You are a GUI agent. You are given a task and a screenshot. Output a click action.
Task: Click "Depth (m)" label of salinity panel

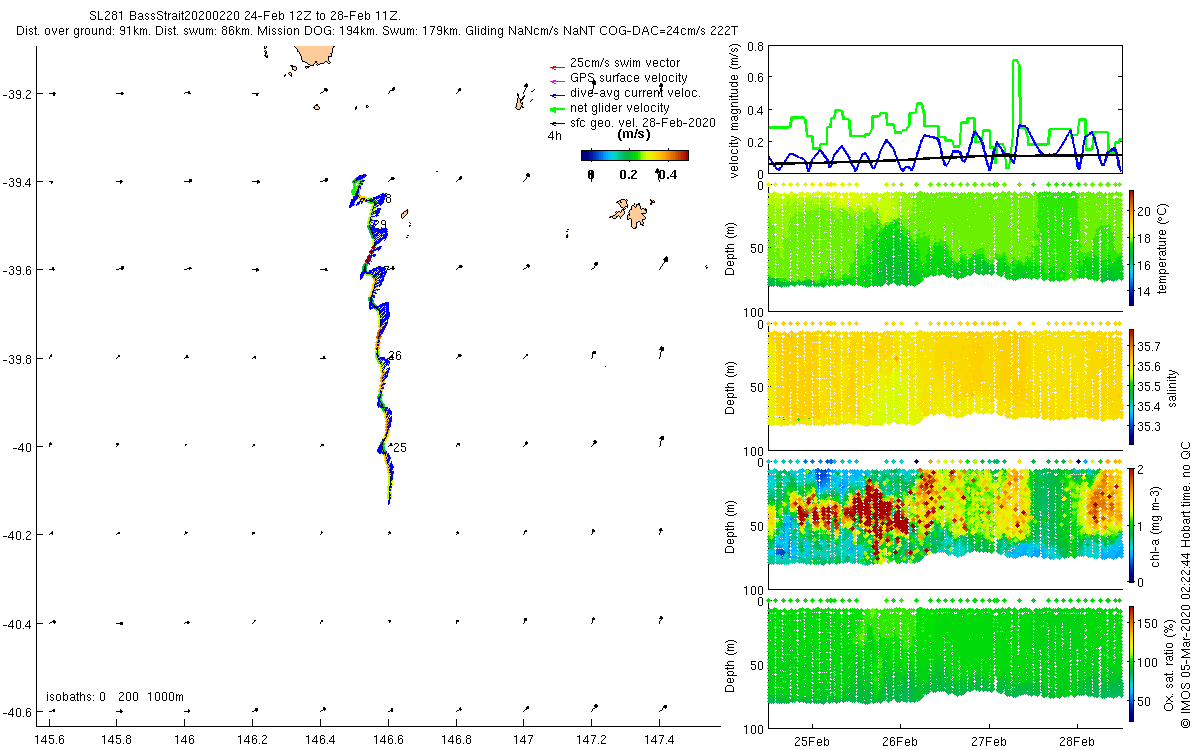pyautogui.click(x=731, y=387)
